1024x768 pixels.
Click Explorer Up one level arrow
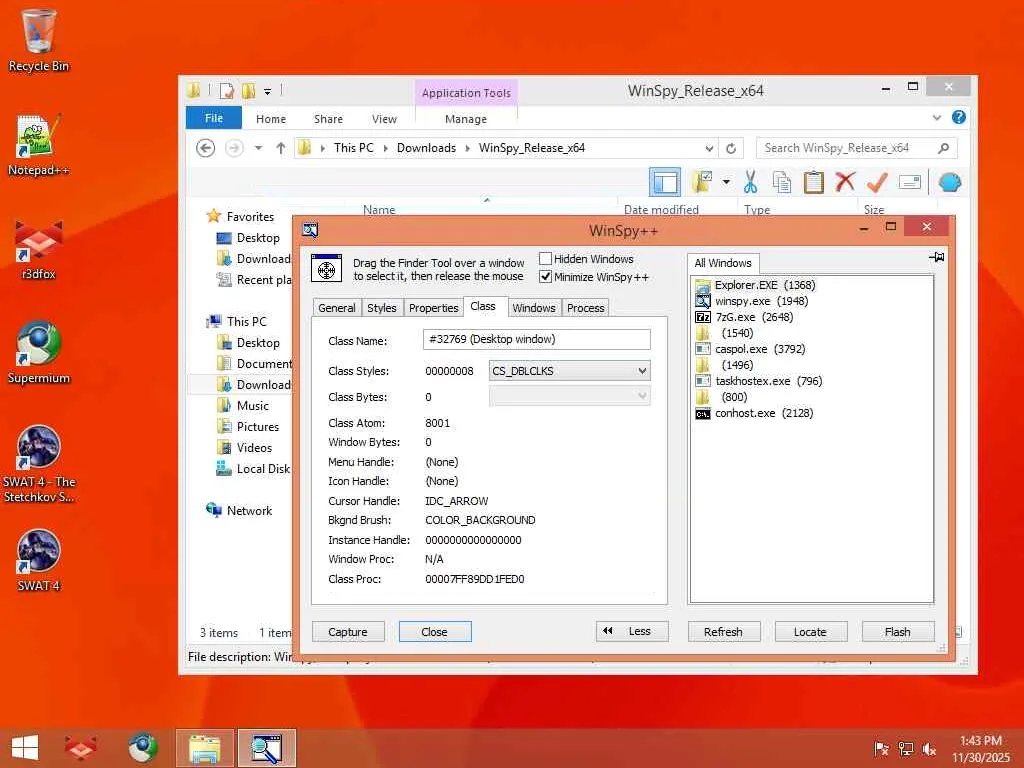point(281,148)
